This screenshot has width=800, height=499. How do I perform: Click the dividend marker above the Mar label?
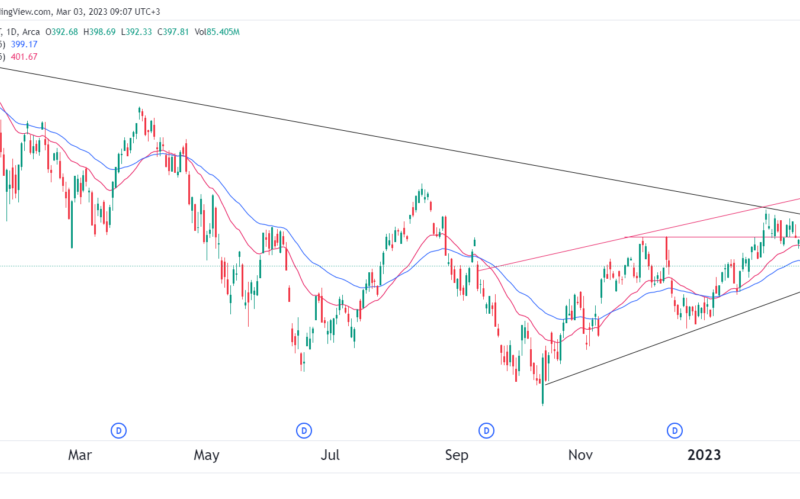pos(118,431)
